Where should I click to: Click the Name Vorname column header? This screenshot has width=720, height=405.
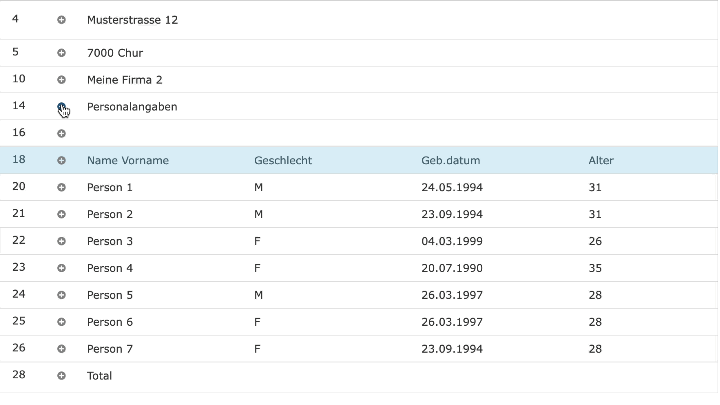128,160
